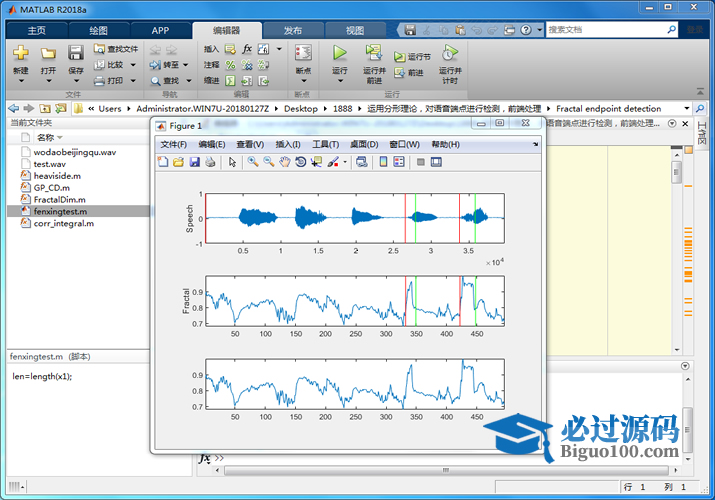Click Hide Plot Tools icon in Figure 1
This screenshot has width=715, height=500.
pos(421,162)
